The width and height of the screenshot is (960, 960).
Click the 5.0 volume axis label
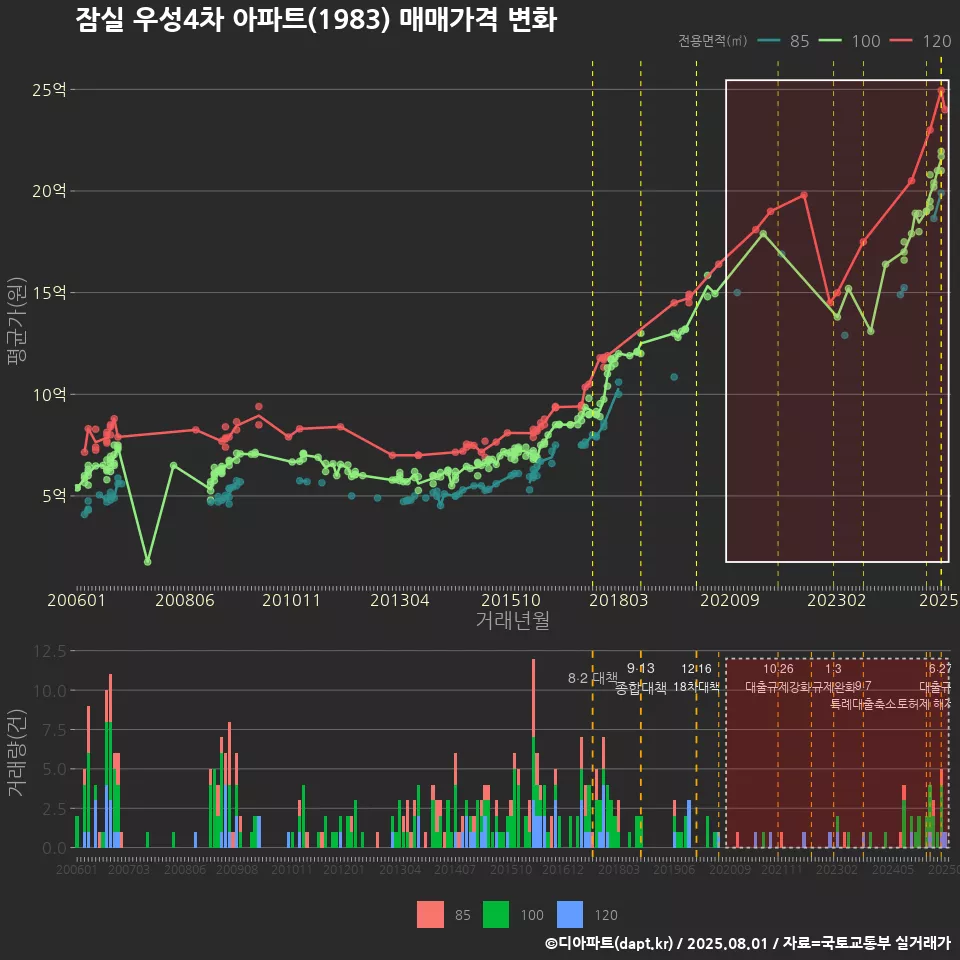54,769
